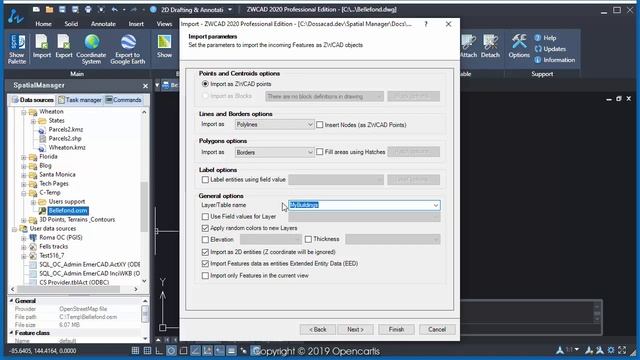Expand the Santa Monica folder node
Image resolution: width=640 pixels, height=360 pixels.
(x=24, y=175)
